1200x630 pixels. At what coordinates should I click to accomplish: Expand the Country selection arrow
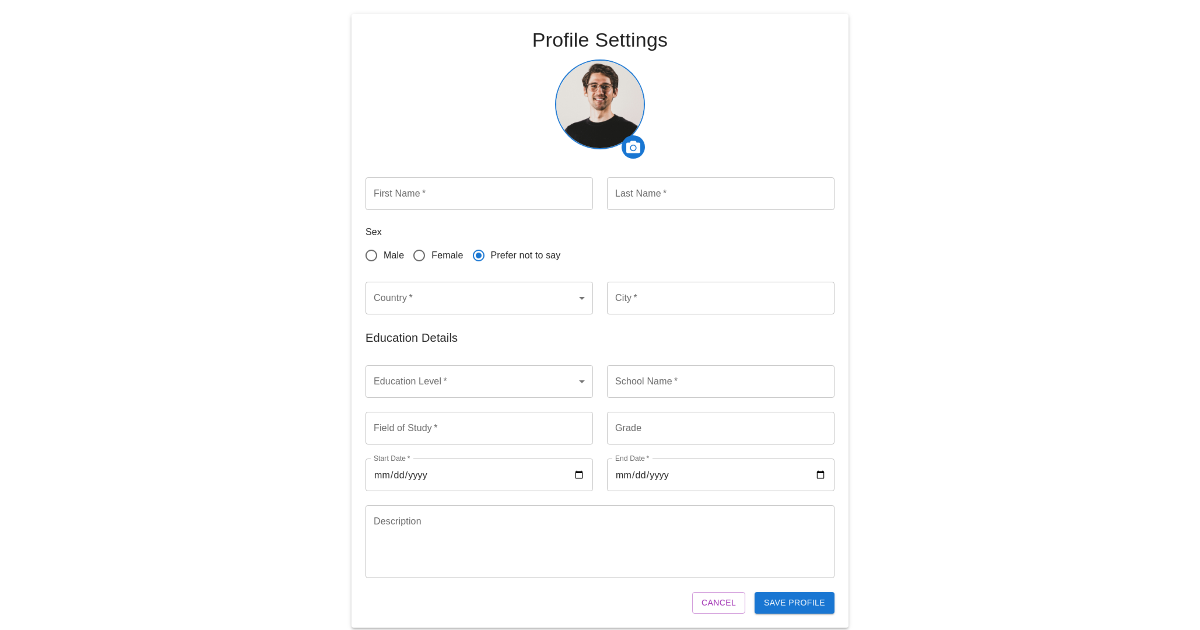[x=581, y=298]
